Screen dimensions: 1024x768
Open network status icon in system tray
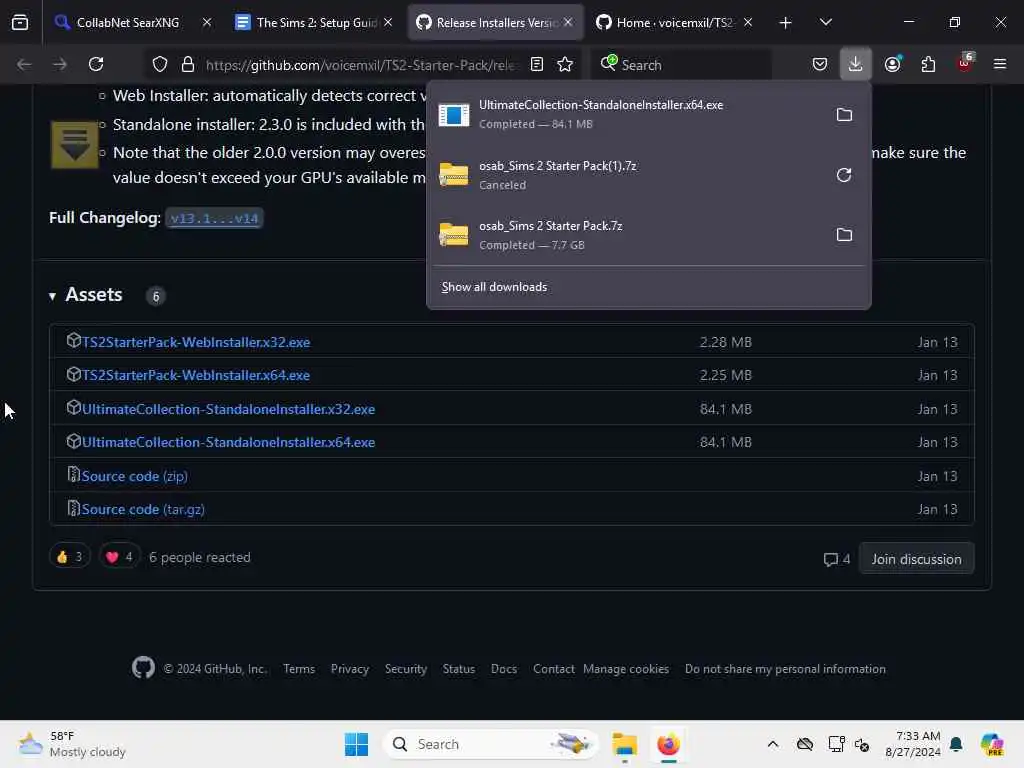[x=836, y=744]
